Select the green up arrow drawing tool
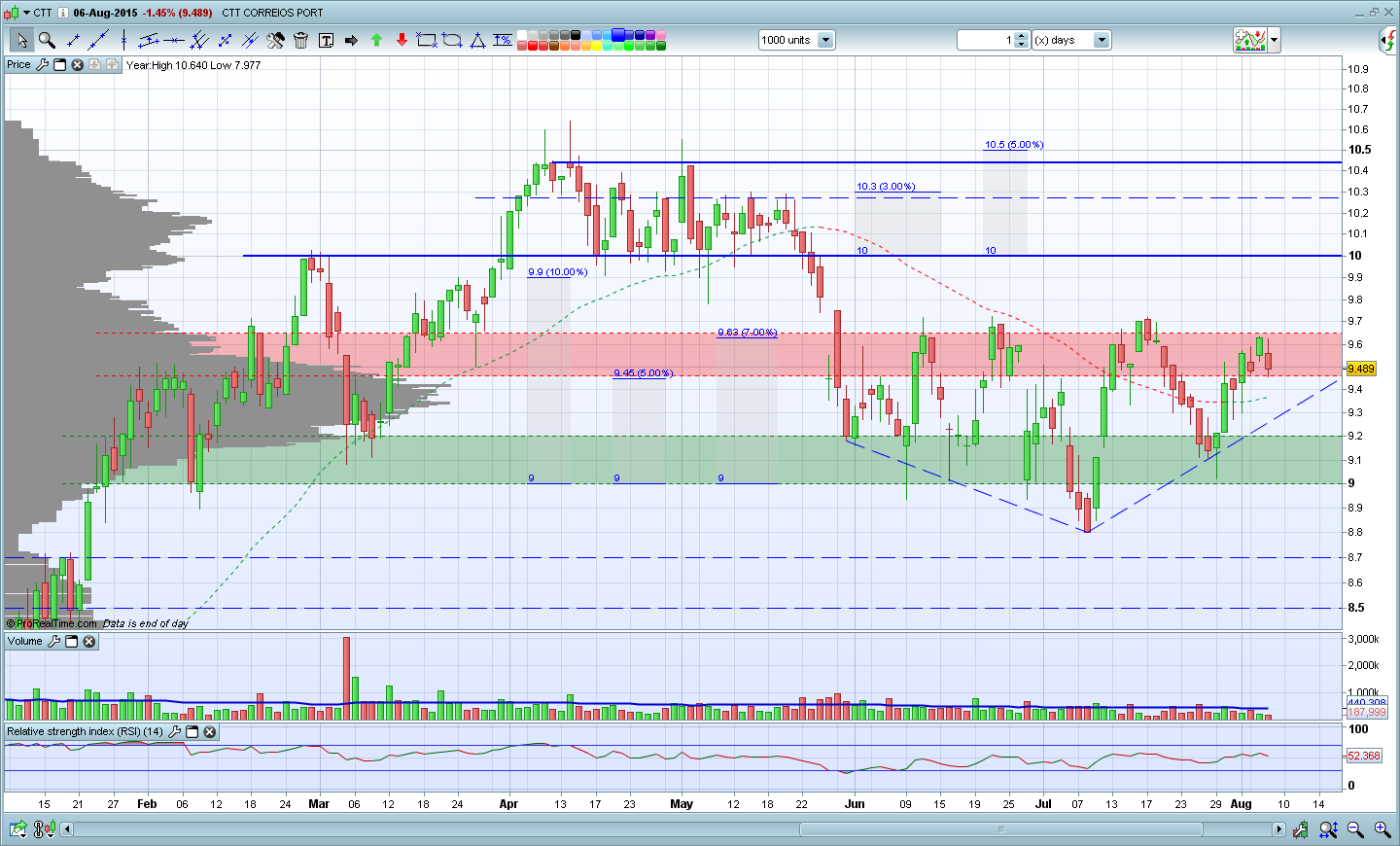This screenshot has width=1400, height=846. tap(376, 40)
